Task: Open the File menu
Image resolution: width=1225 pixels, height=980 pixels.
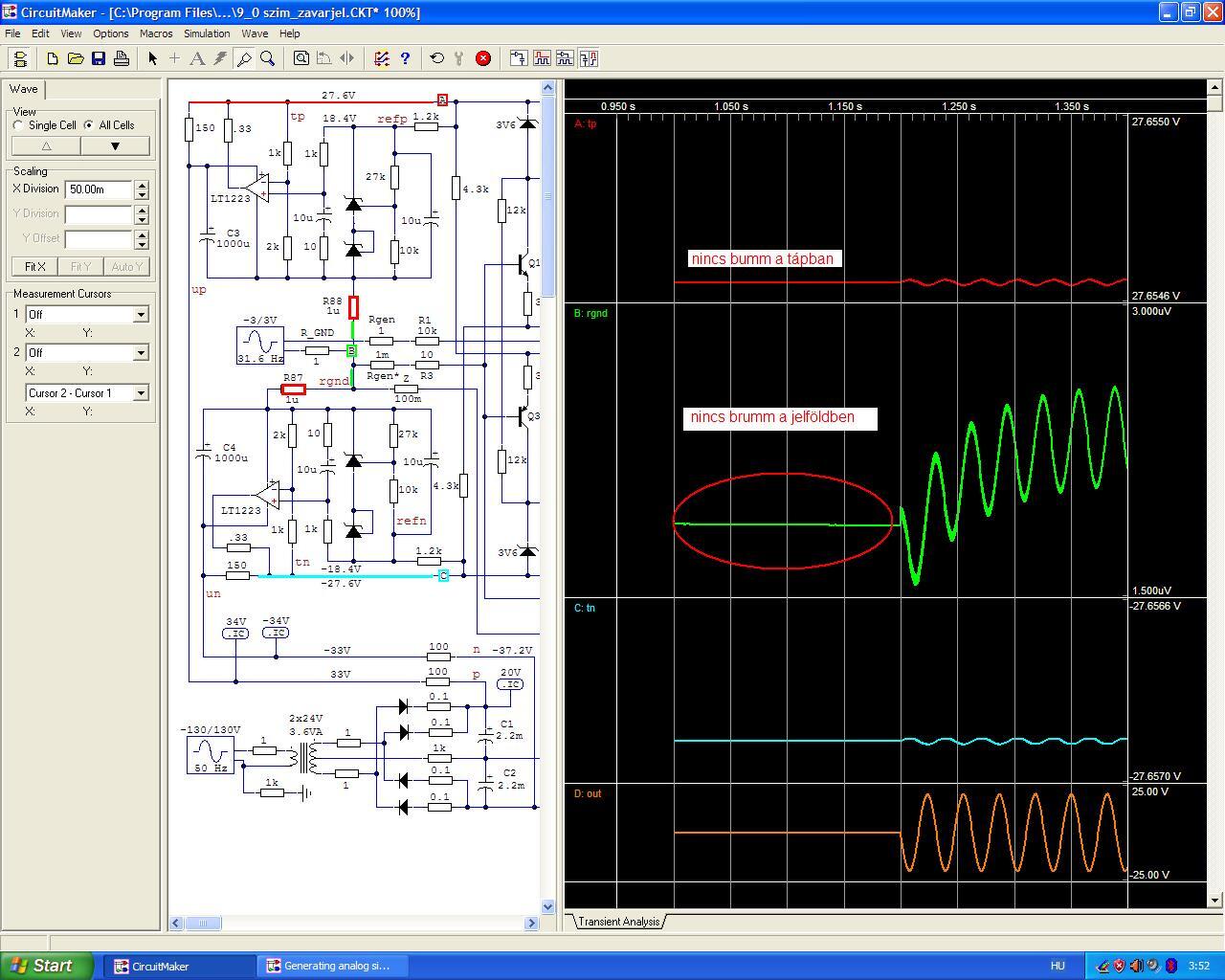Action: tap(12, 33)
